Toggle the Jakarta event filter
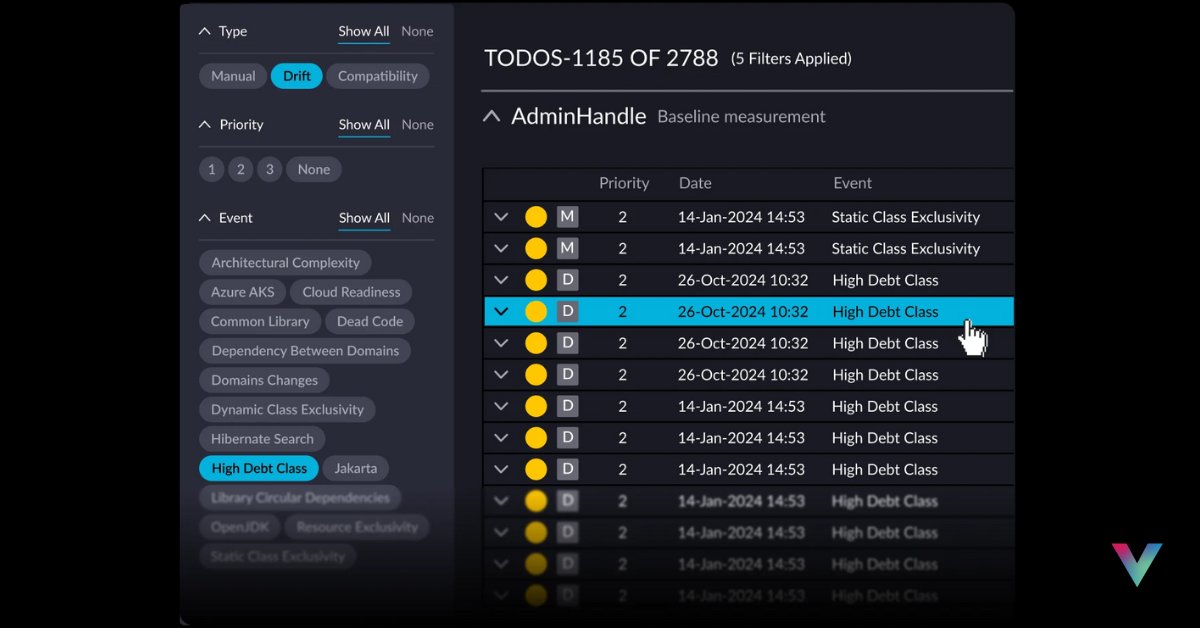 [355, 468]
